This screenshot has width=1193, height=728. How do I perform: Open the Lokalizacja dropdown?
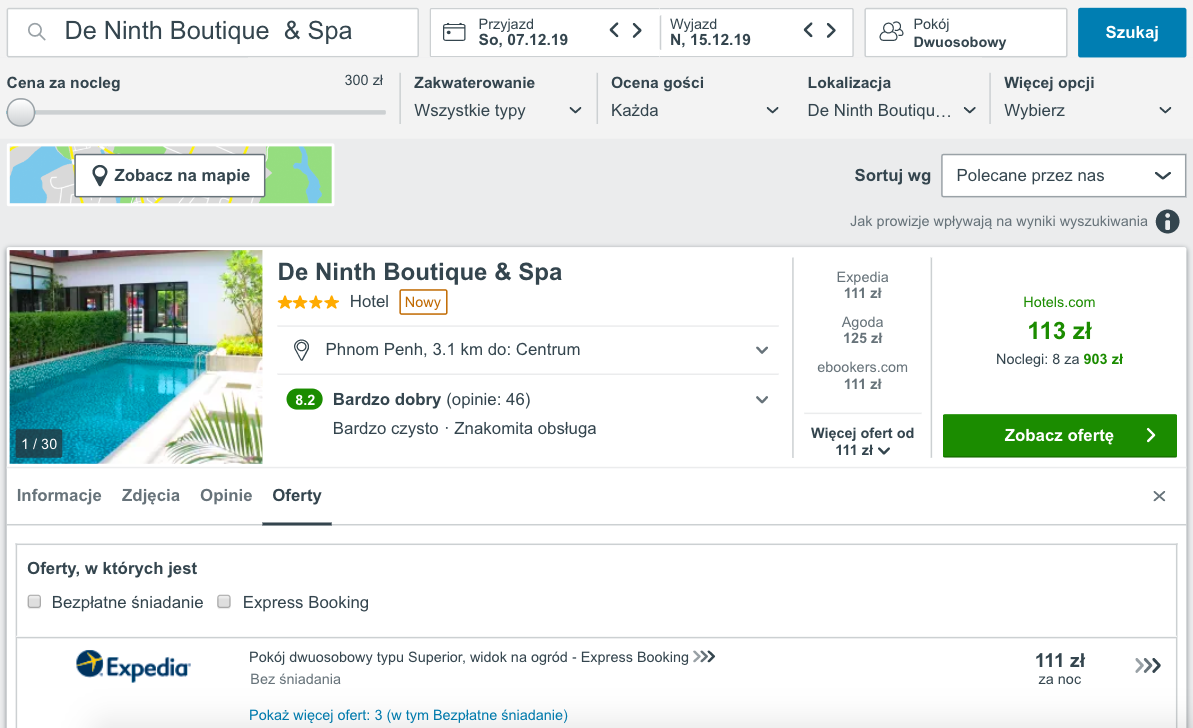coord(891,111)
